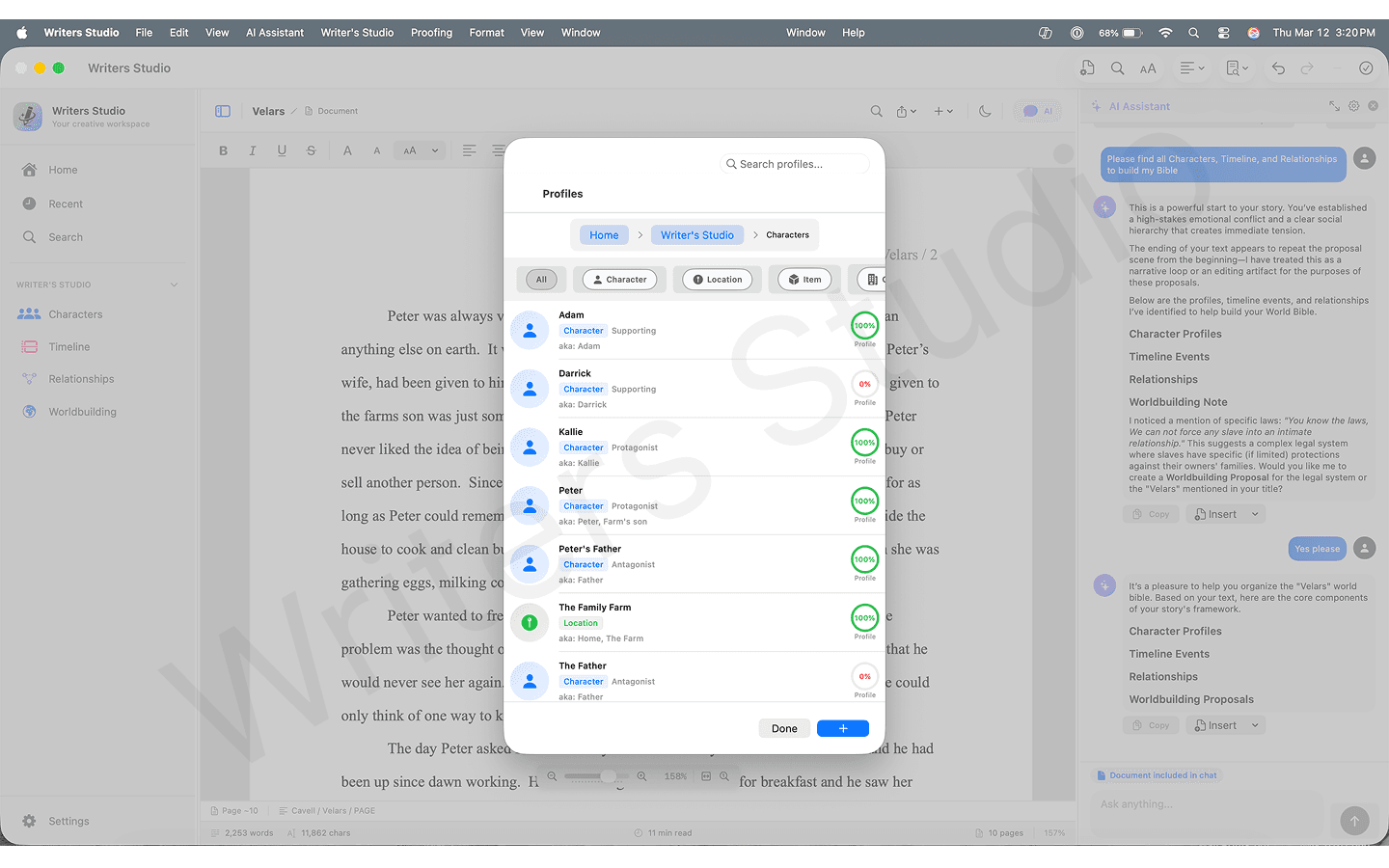This screenshot has height=868, width=1389.
Task: Open the Help menu
Action: pos(854,33)
